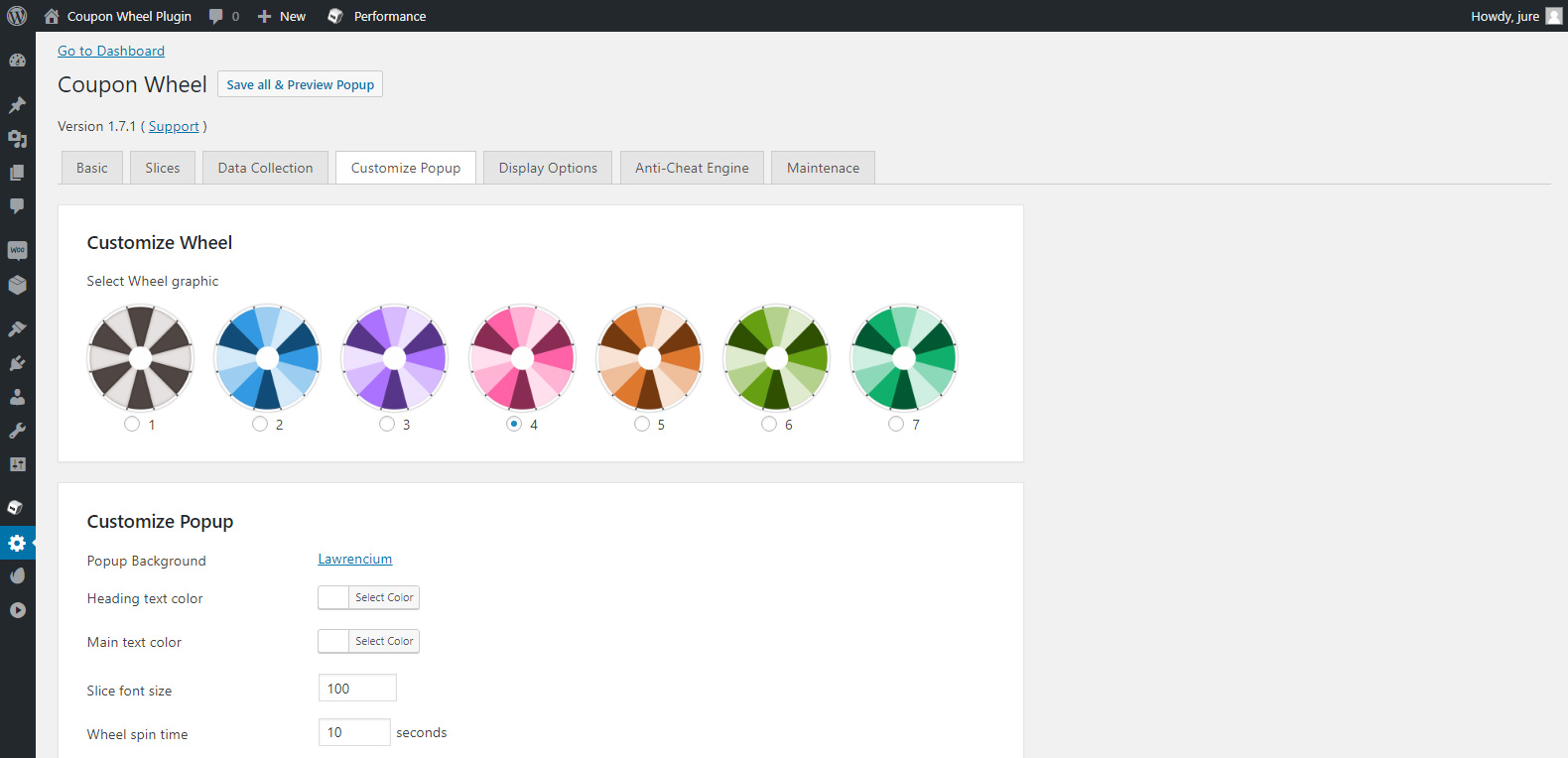Image resolution: width=1568 pixels, height=758 pixels.
Task: Open Dashboard from the sidebar gauge icon
Action: [x=17, y=61]
